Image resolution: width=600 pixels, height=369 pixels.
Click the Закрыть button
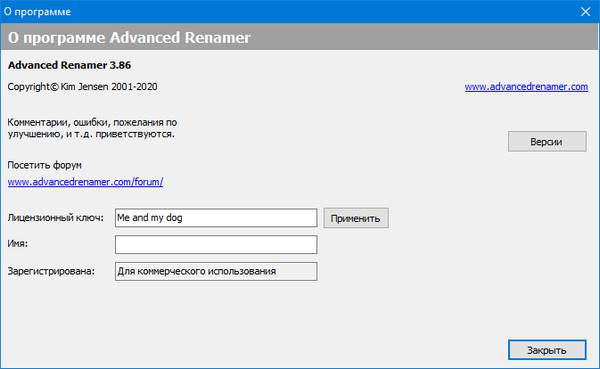tap(547, 350)
